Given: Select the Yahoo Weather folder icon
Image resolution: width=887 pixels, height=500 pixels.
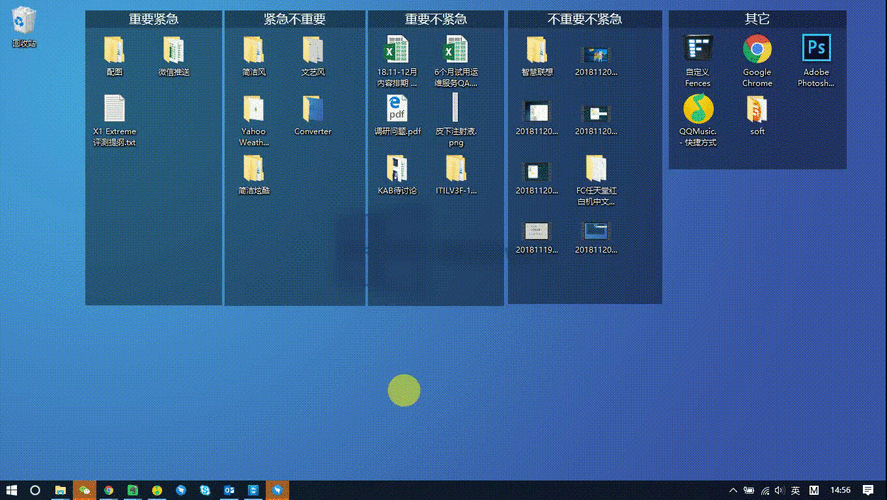Looking at the screenshot, I should click(253, 109).
